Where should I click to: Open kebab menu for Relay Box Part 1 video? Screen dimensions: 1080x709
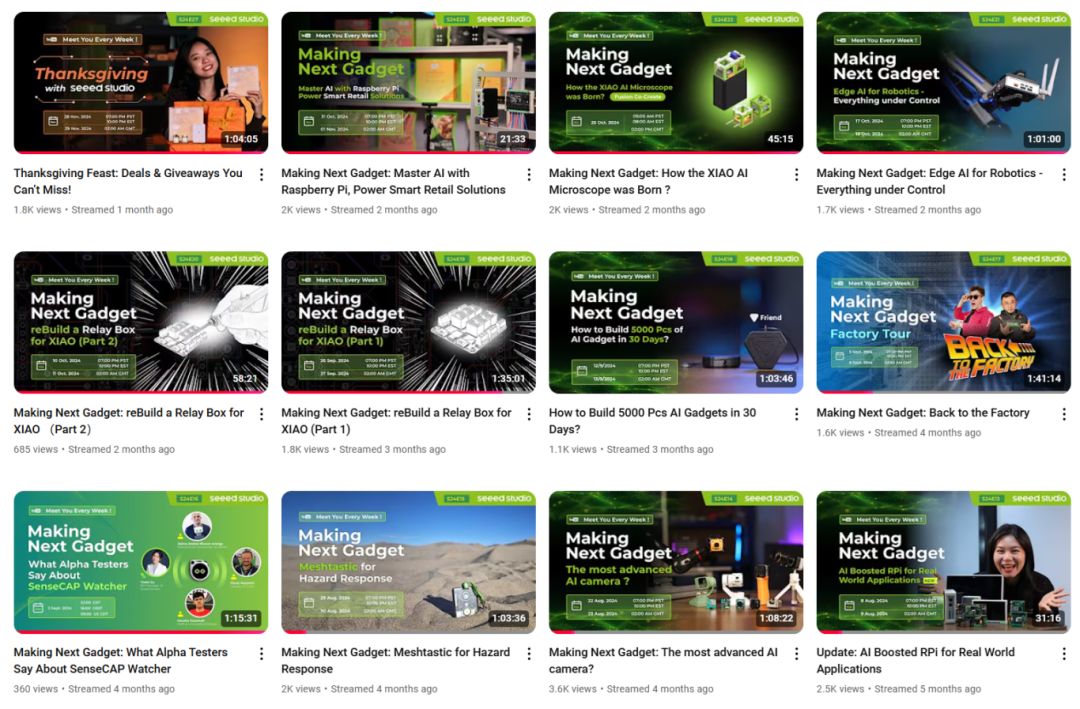click(x=529, y=414)
